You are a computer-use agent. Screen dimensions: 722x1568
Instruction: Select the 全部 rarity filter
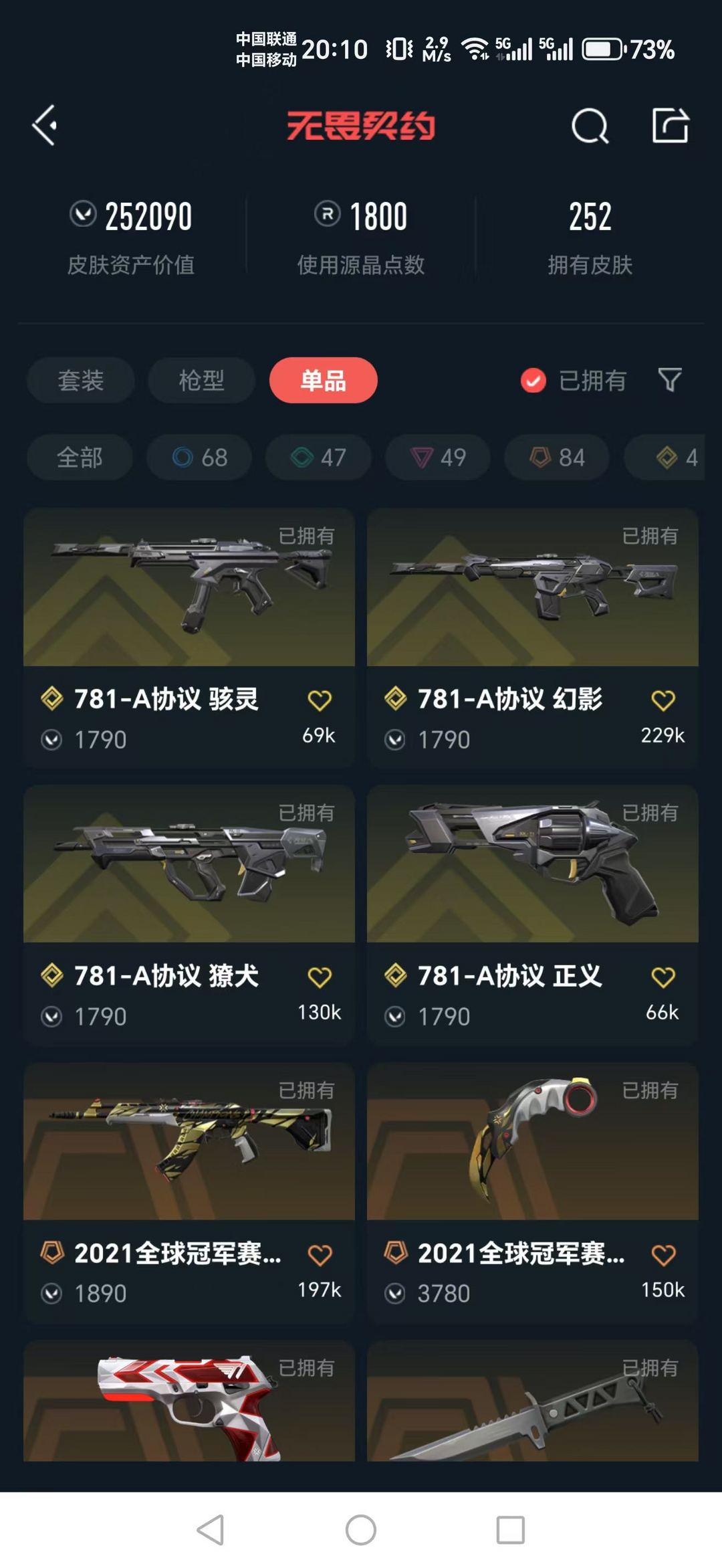80,458
